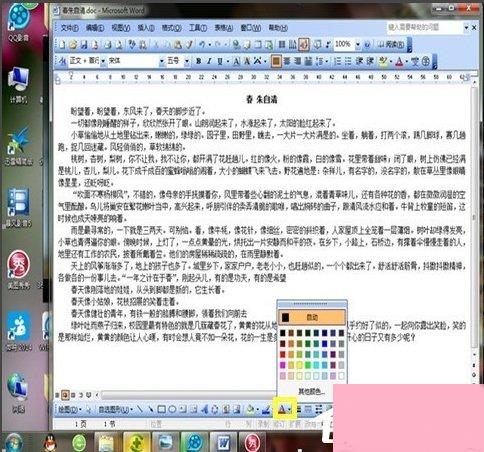This screenshot has height=452, width=484.
Task: Pick the Oval shape tool
Action: (x=172, y=409)
